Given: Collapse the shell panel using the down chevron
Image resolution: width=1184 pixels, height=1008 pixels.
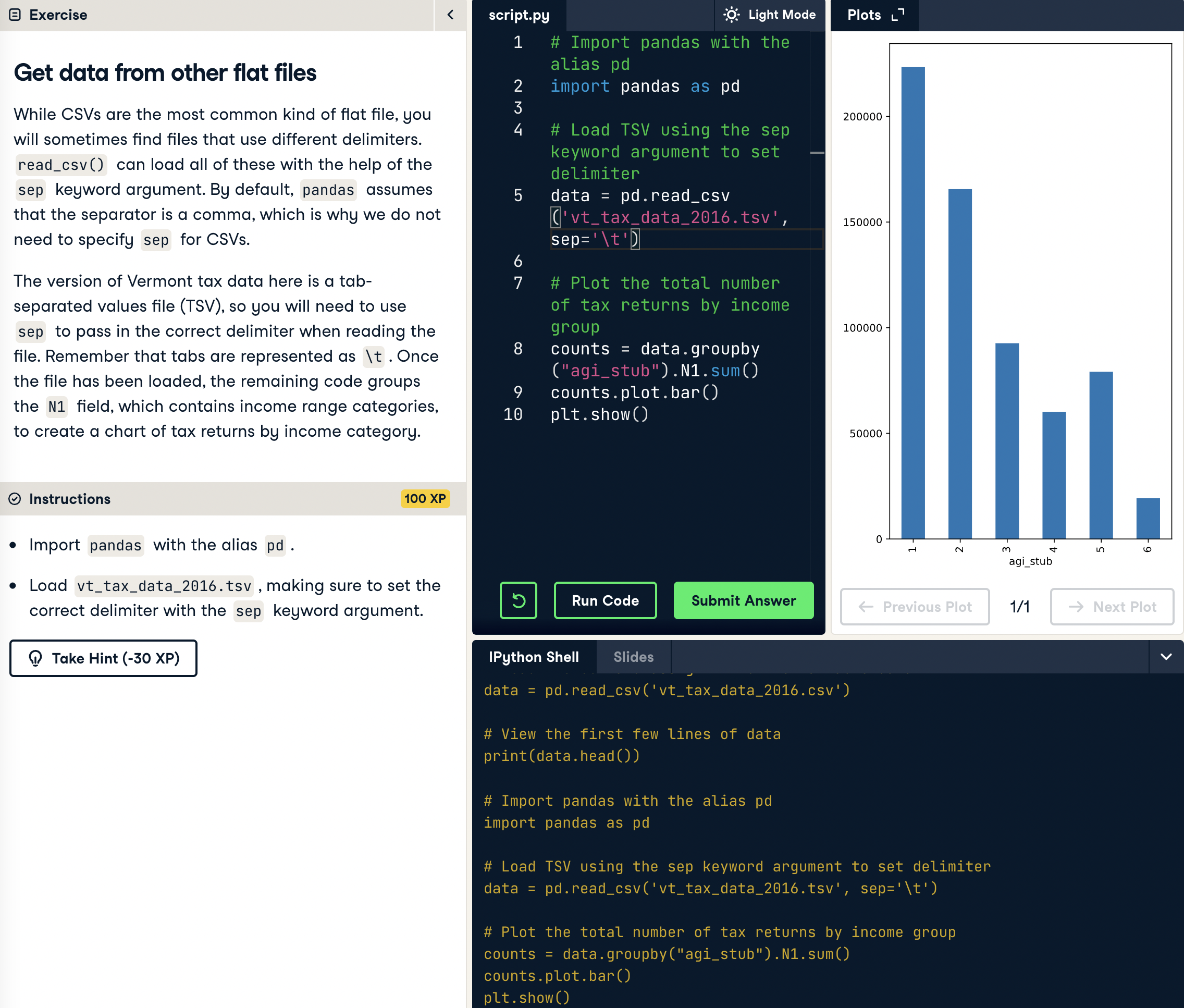Looking at the screenshot, I should point(1166,657).
